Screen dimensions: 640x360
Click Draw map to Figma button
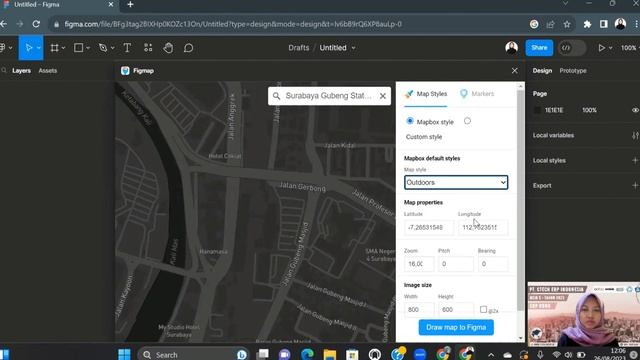[x=456, y=327]
